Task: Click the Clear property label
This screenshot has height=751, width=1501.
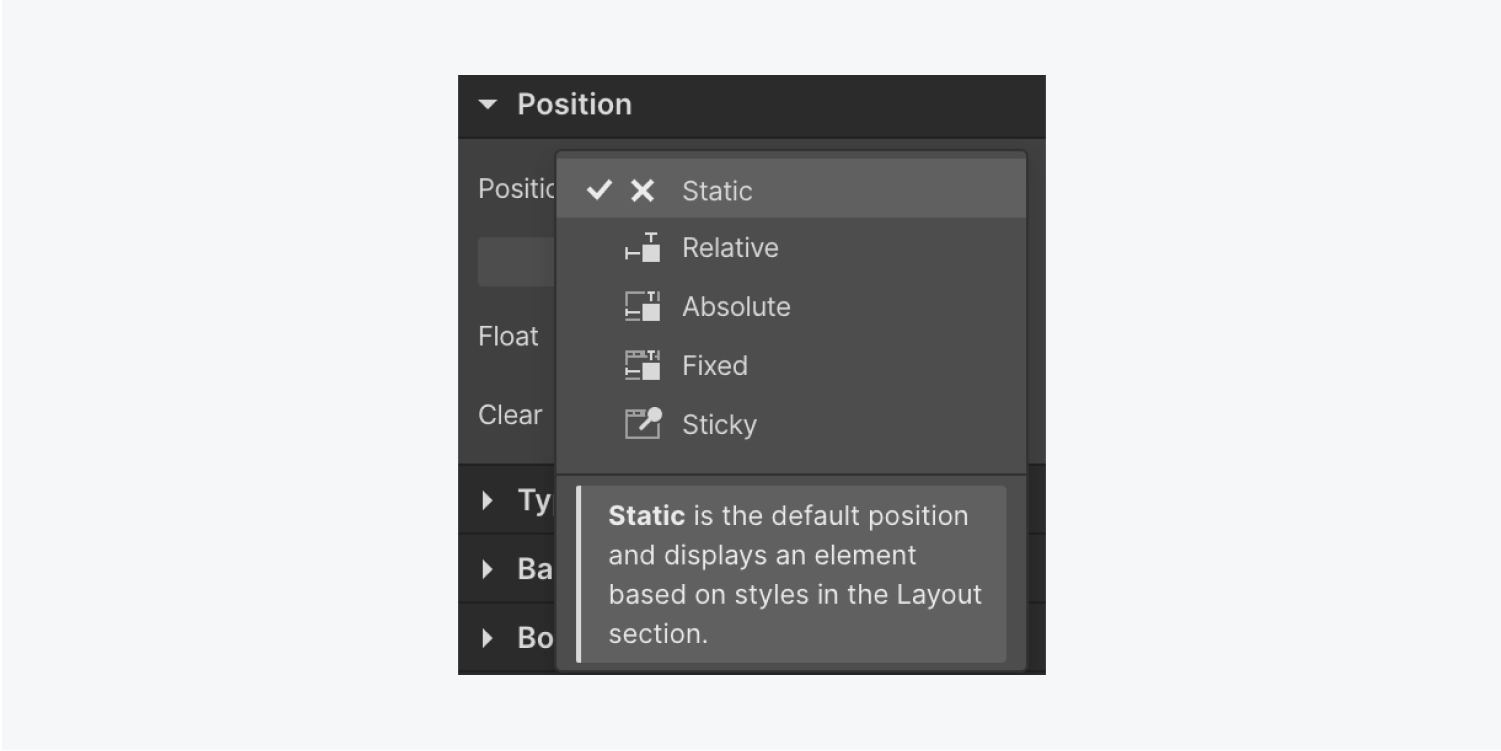Action: click(510, 414)
